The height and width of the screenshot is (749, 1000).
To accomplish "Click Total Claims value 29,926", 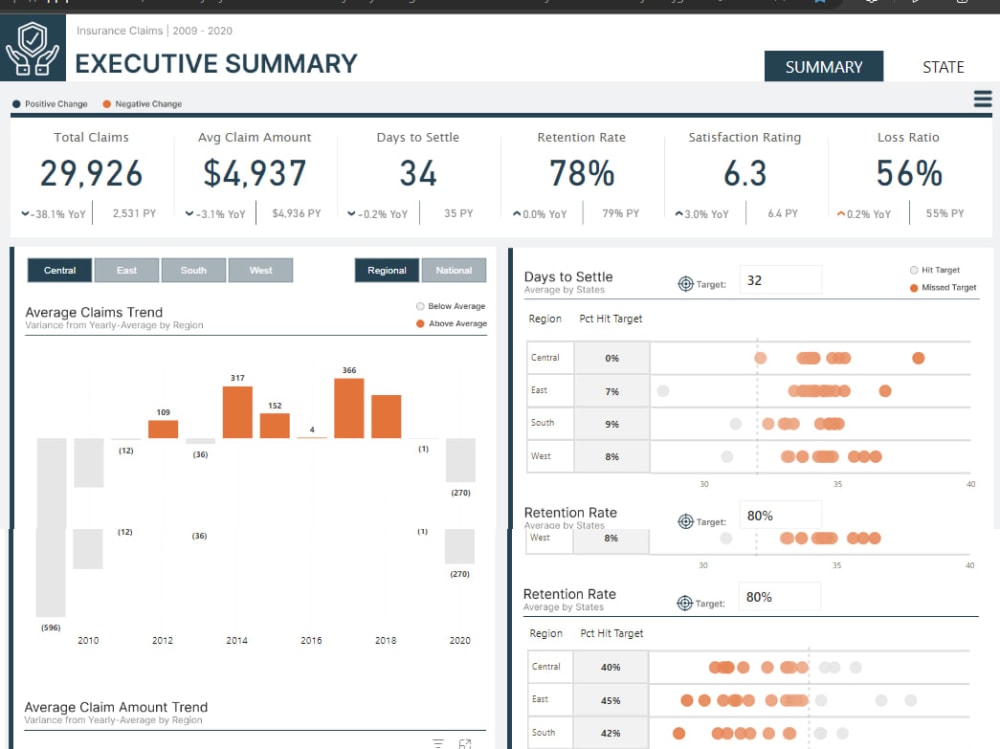I will point(91,174).
